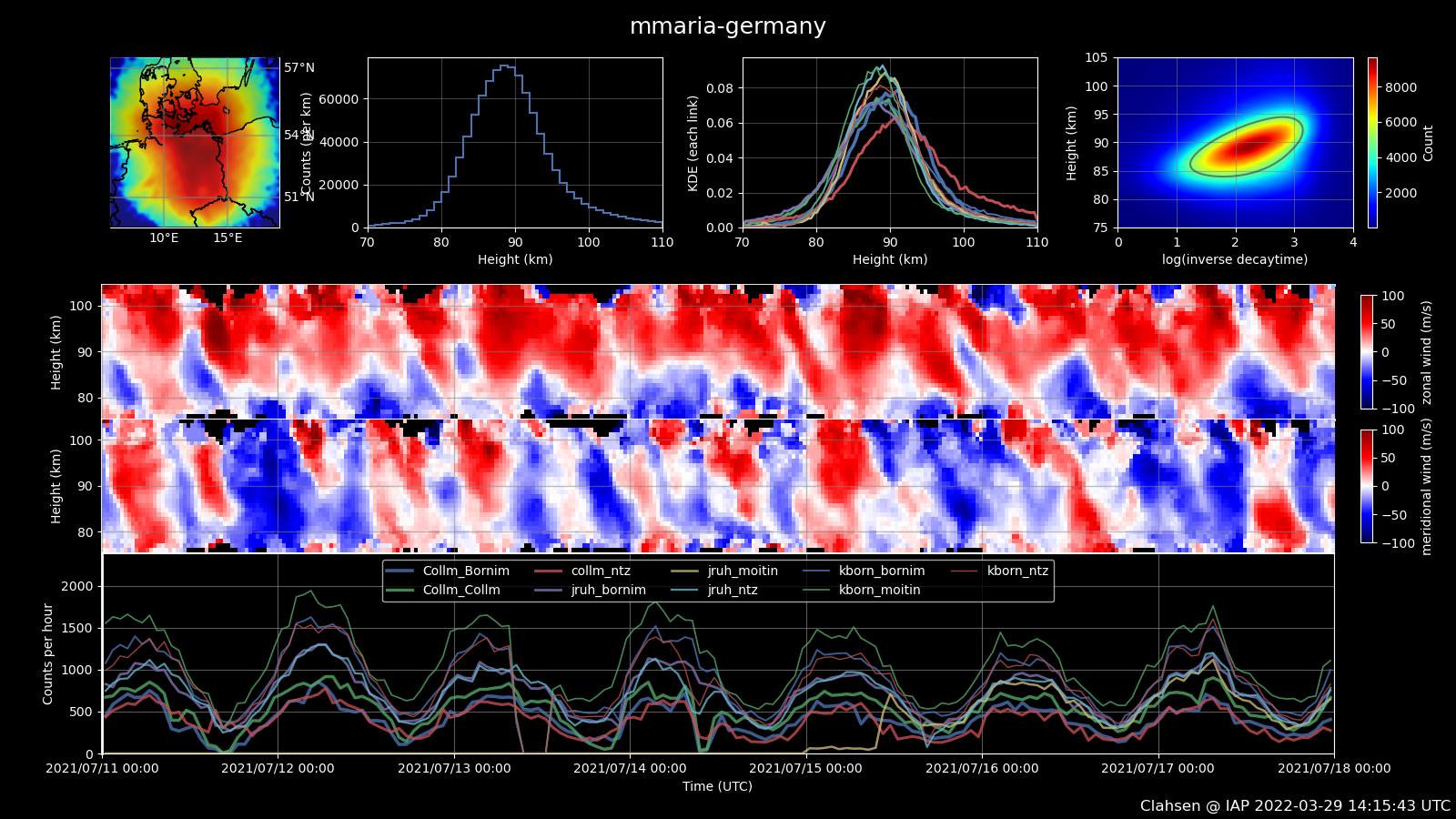Click the 0.08 tick on KDE axis
Image resolution: width=1456 pixels, height=819 pixels.
pos(720,88)
